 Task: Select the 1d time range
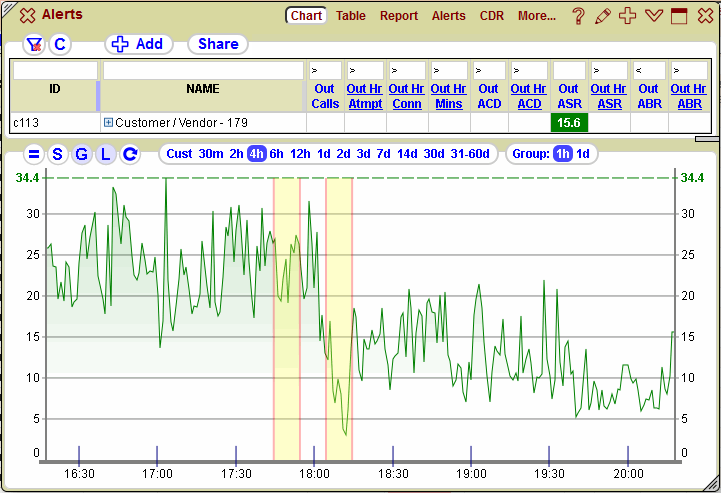pyautogui.click(x=324, y=154)
